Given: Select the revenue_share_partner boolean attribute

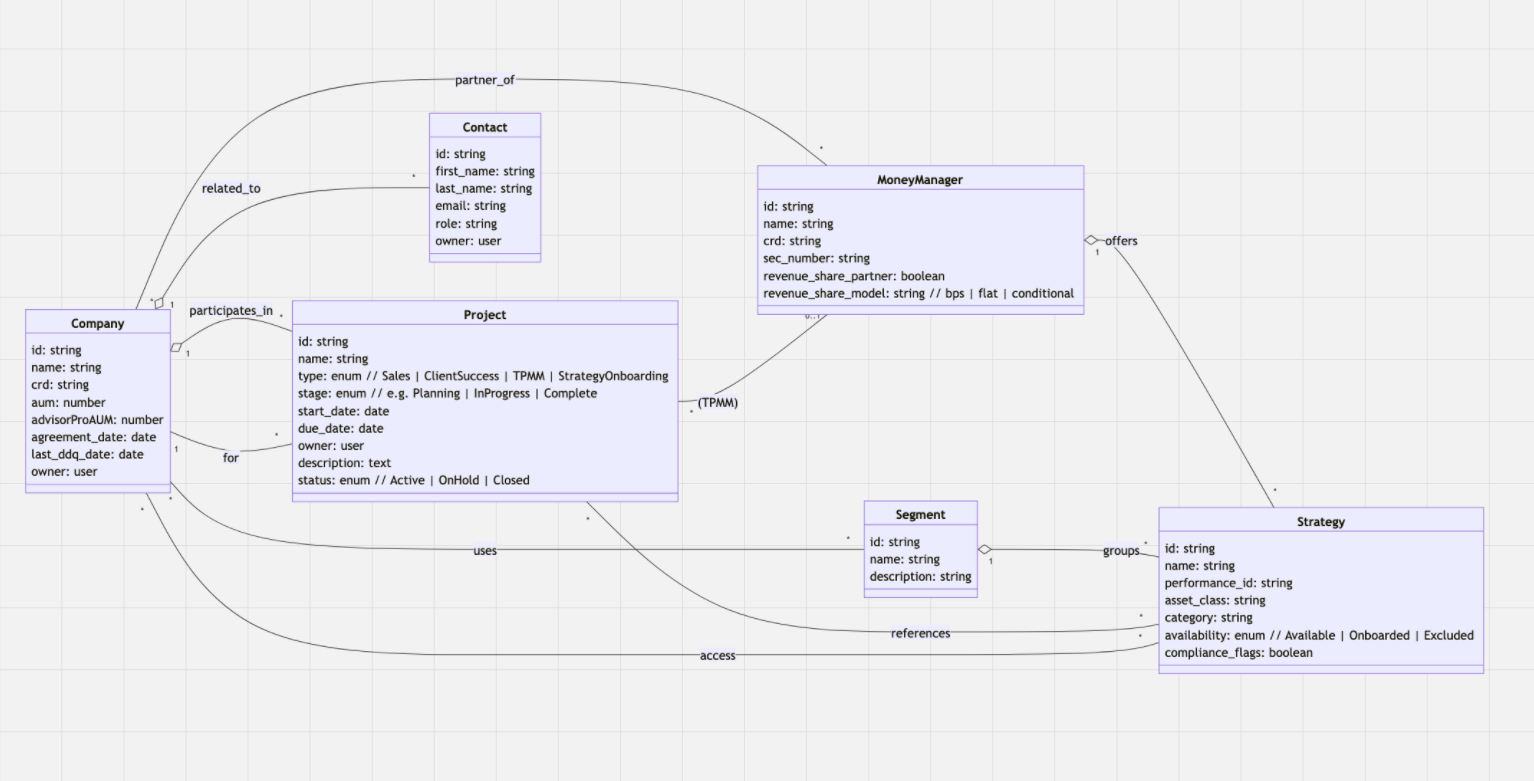Looking at the screenshot, I should 854,276.
